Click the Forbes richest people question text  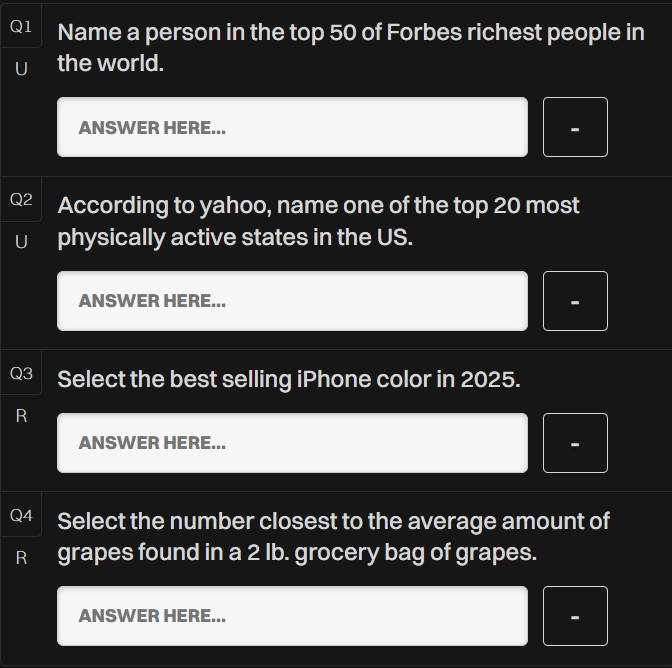(351, 48)
